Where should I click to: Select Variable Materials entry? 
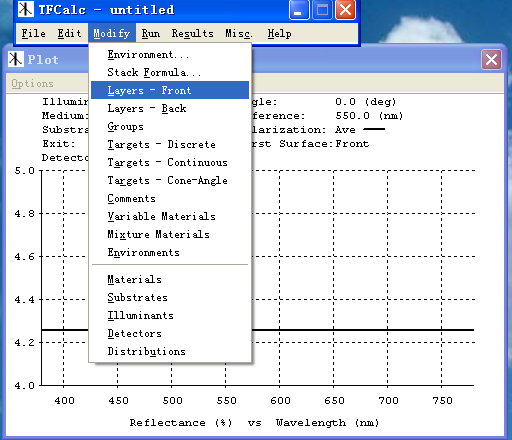tap(170, 216)
